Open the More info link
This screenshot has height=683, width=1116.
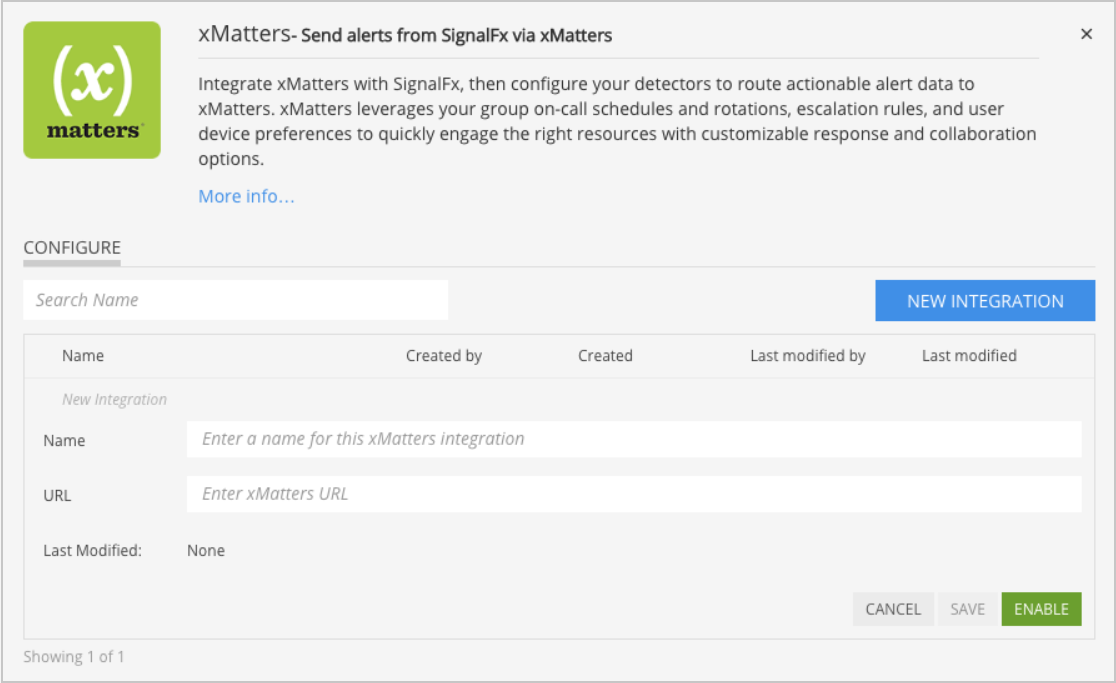coord(246,196)
